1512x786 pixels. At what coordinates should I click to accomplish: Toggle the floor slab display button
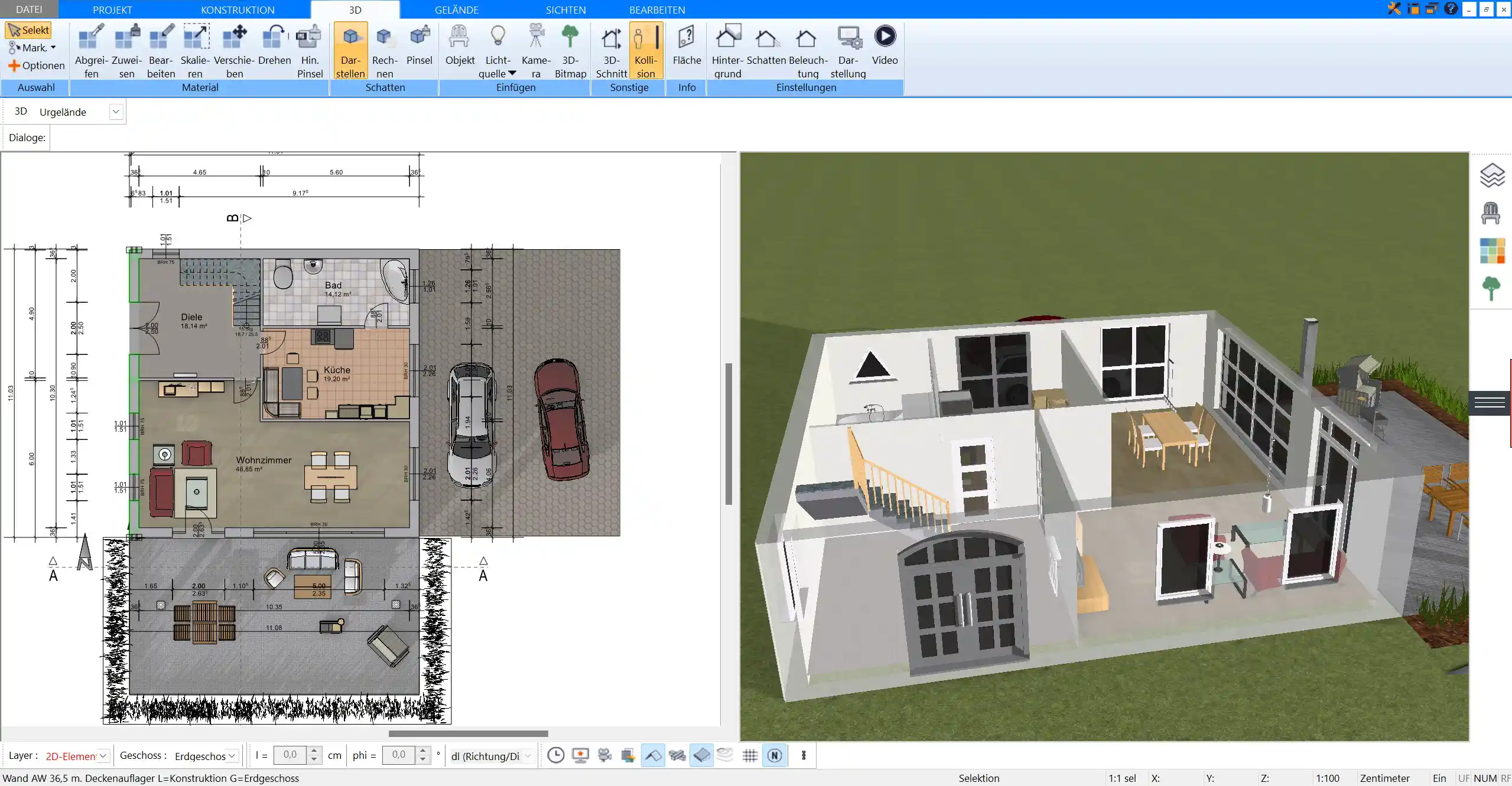[x=701, y=755]
